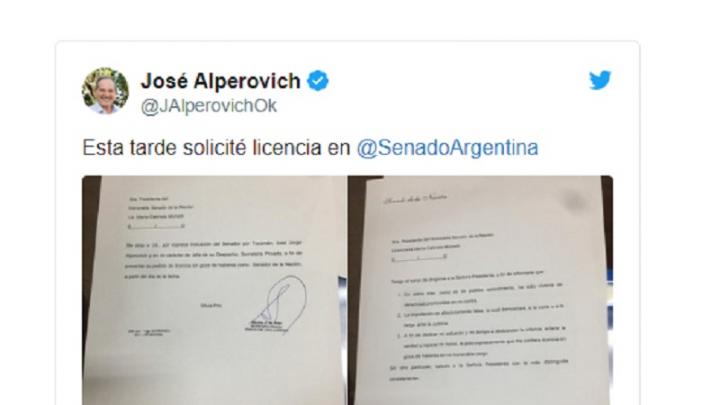Click the addressee lines on the right letter

click(443, 247)
